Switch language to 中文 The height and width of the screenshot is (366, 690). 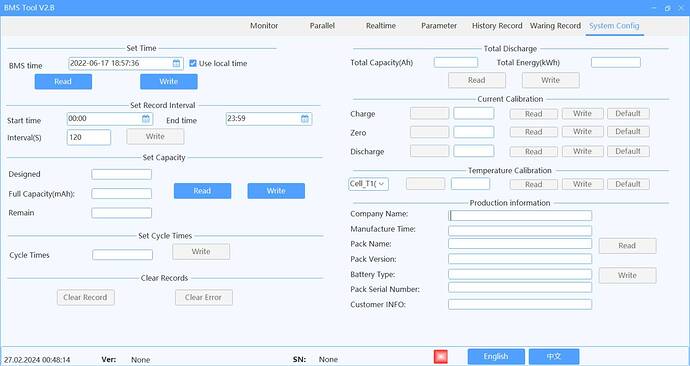[x=554, y=357]
